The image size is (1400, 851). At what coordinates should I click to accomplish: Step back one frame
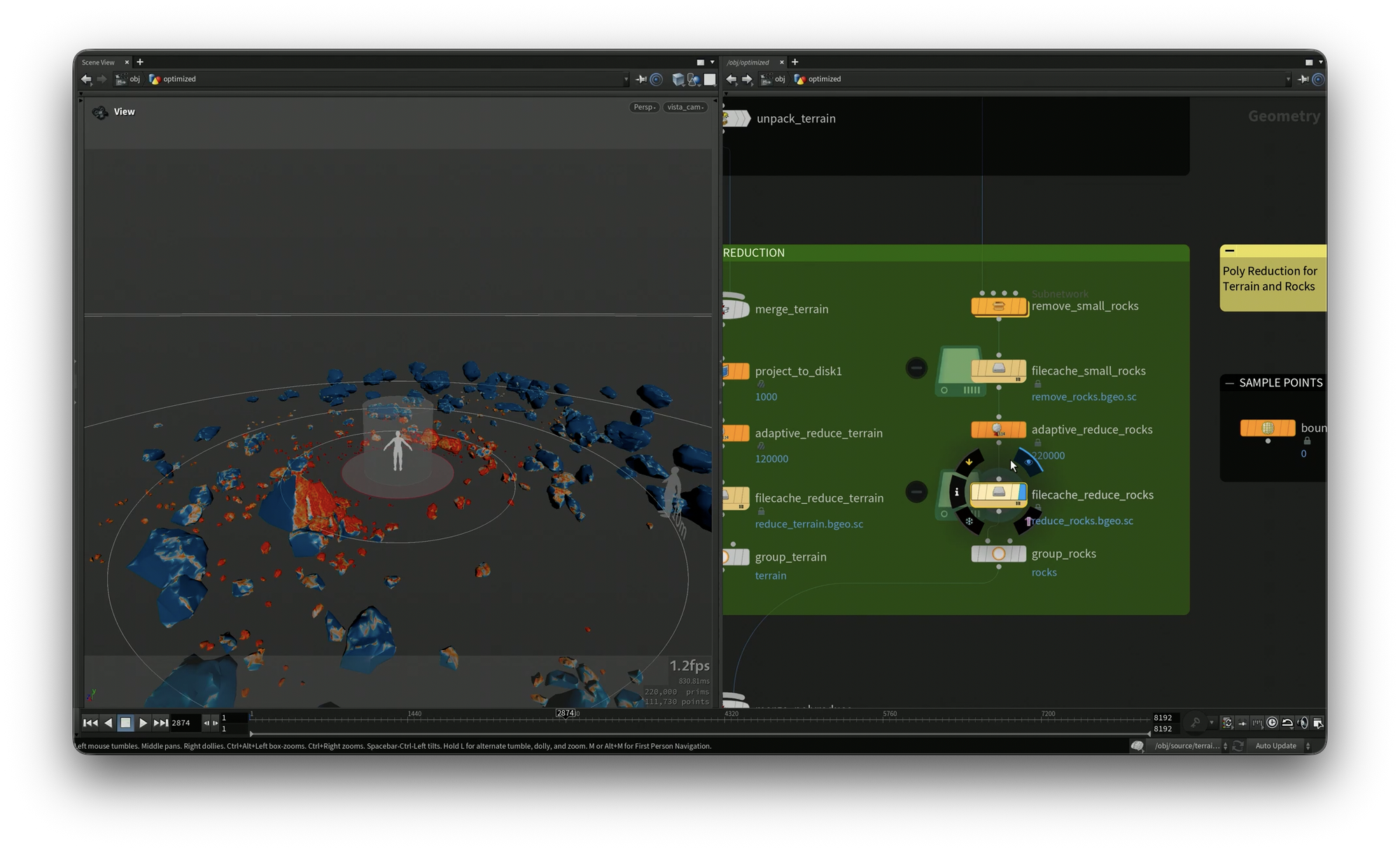point(206,723)
